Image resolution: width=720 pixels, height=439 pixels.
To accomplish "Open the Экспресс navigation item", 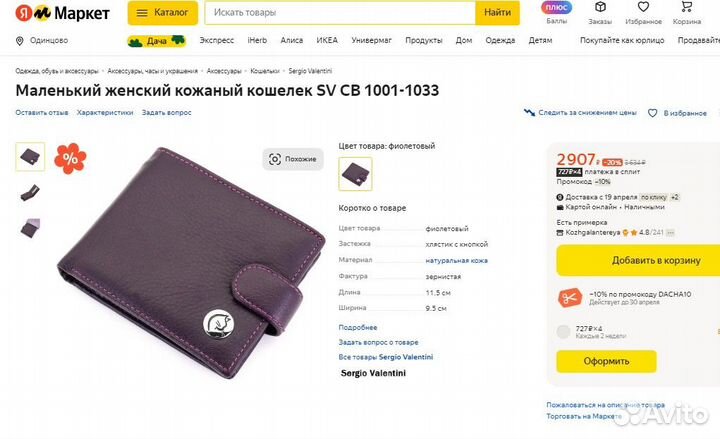I will [x=217, y=40].
